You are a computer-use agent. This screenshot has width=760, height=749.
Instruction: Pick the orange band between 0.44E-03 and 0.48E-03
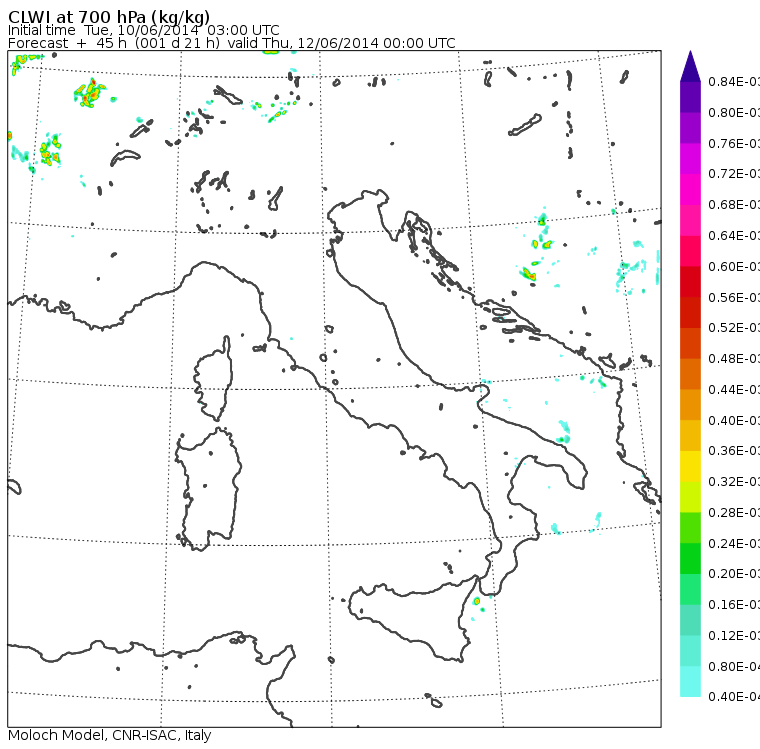click(x=690, y=374)
